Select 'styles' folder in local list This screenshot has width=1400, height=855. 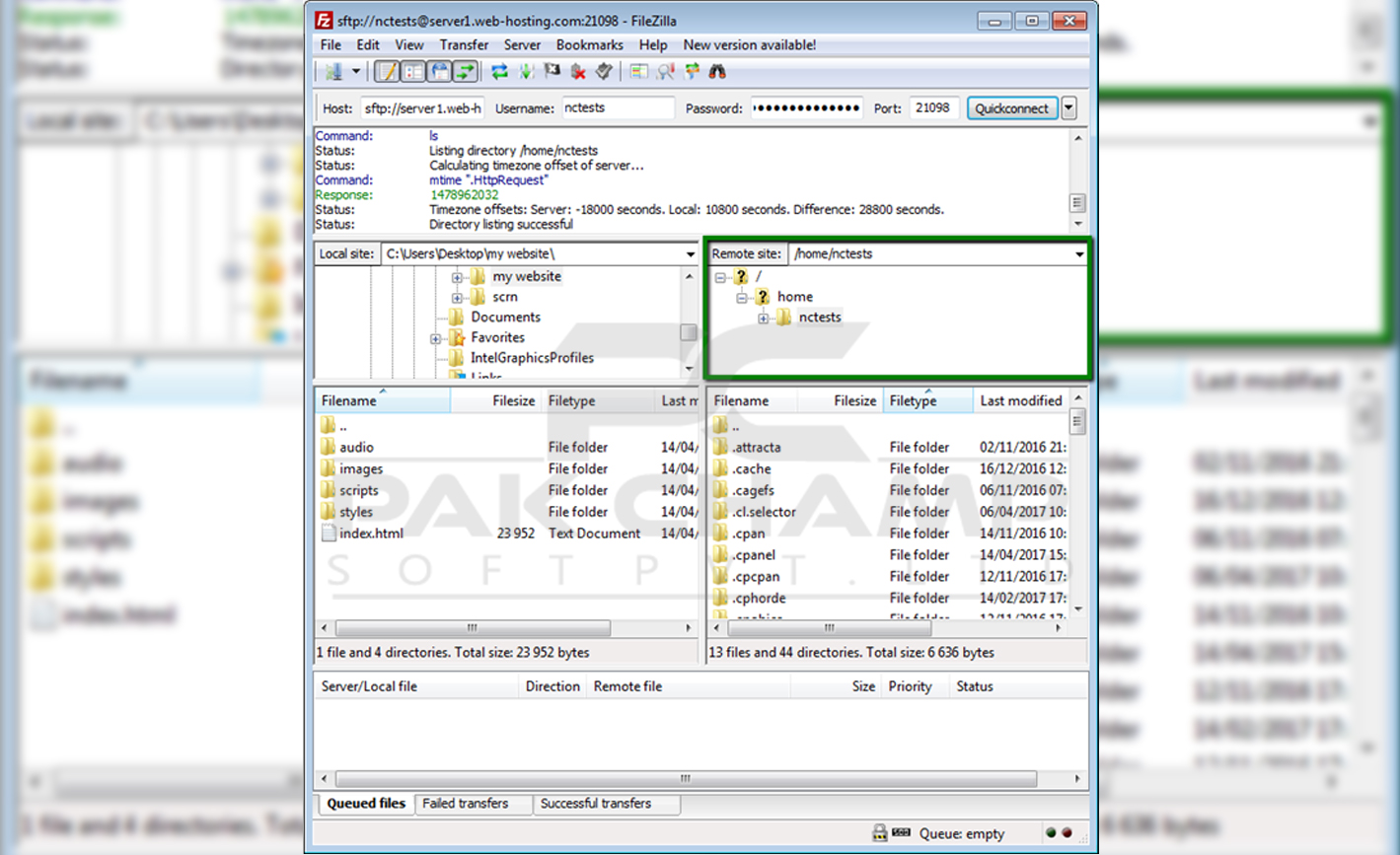pyautogui.click(x=356, y=512)
